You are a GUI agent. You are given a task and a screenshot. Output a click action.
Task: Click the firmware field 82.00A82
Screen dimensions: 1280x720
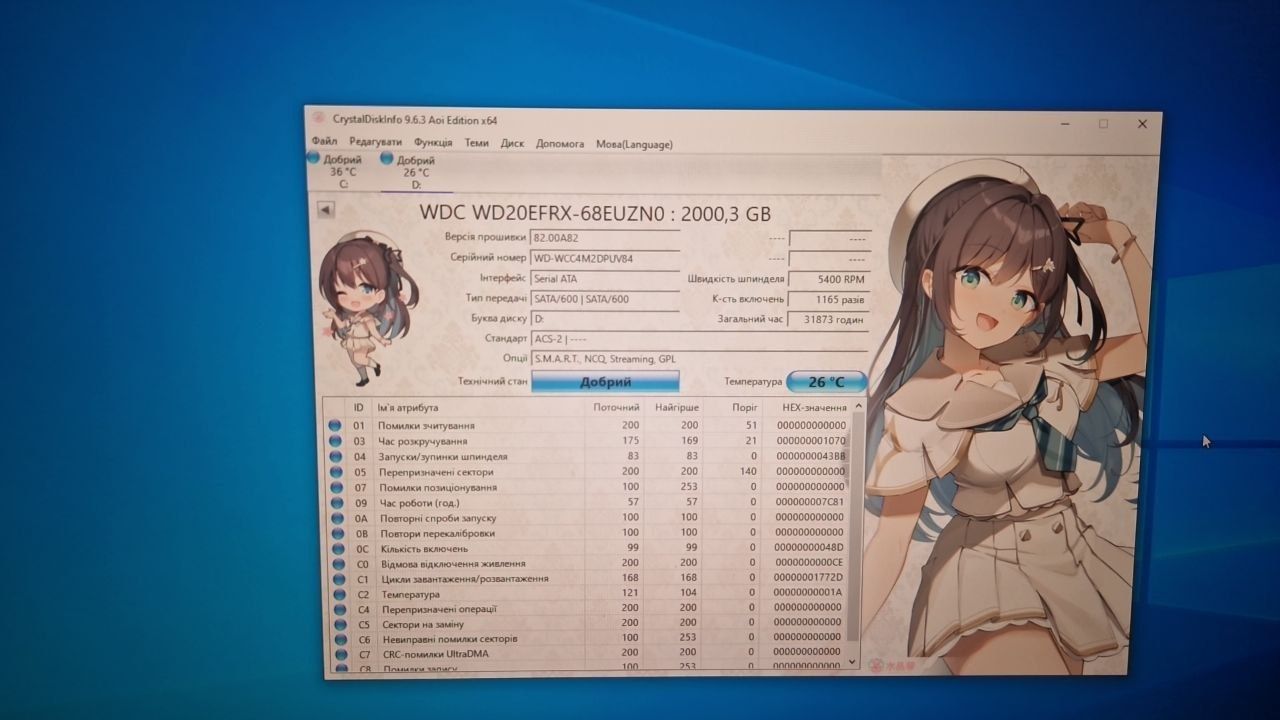tap(604, 238)
